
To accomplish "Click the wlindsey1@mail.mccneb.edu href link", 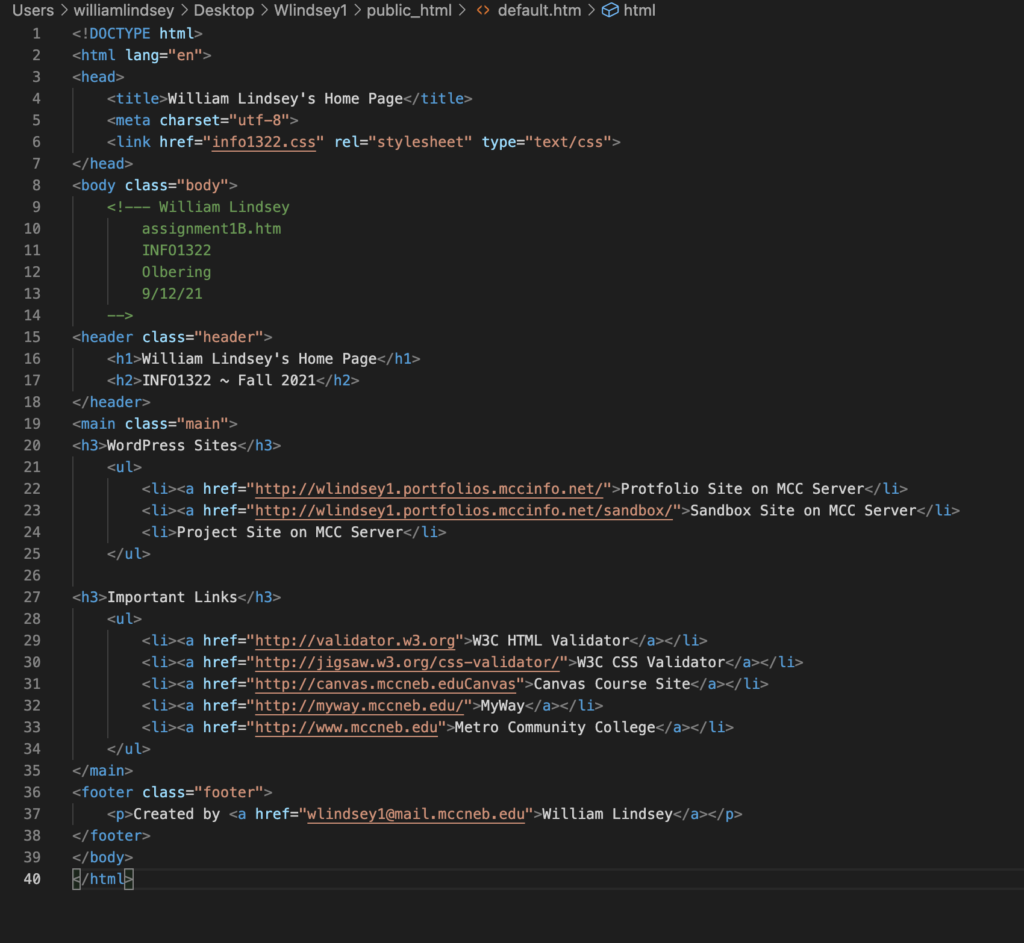I will 416,814.
